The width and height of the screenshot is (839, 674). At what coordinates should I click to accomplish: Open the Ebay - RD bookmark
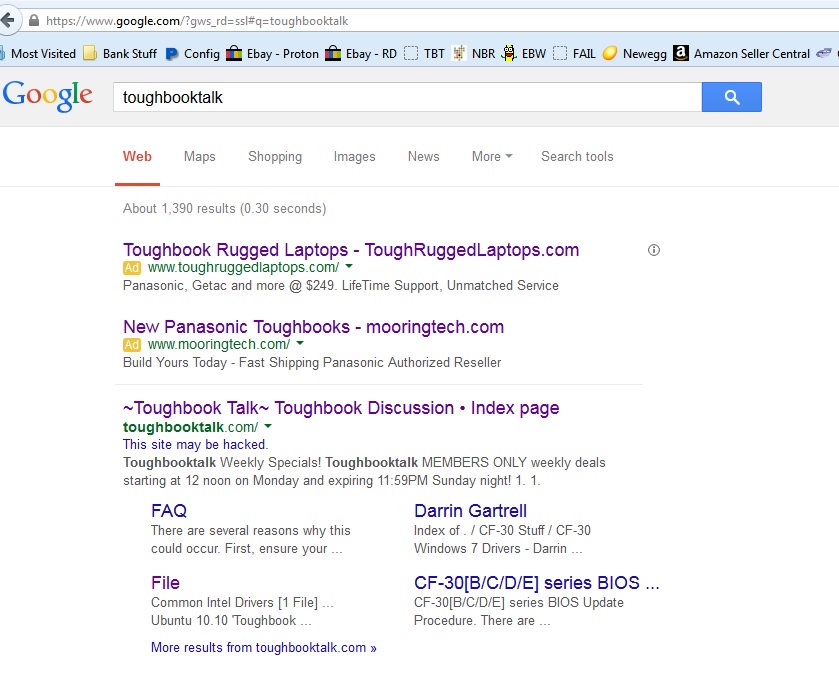tap(361, 53)
